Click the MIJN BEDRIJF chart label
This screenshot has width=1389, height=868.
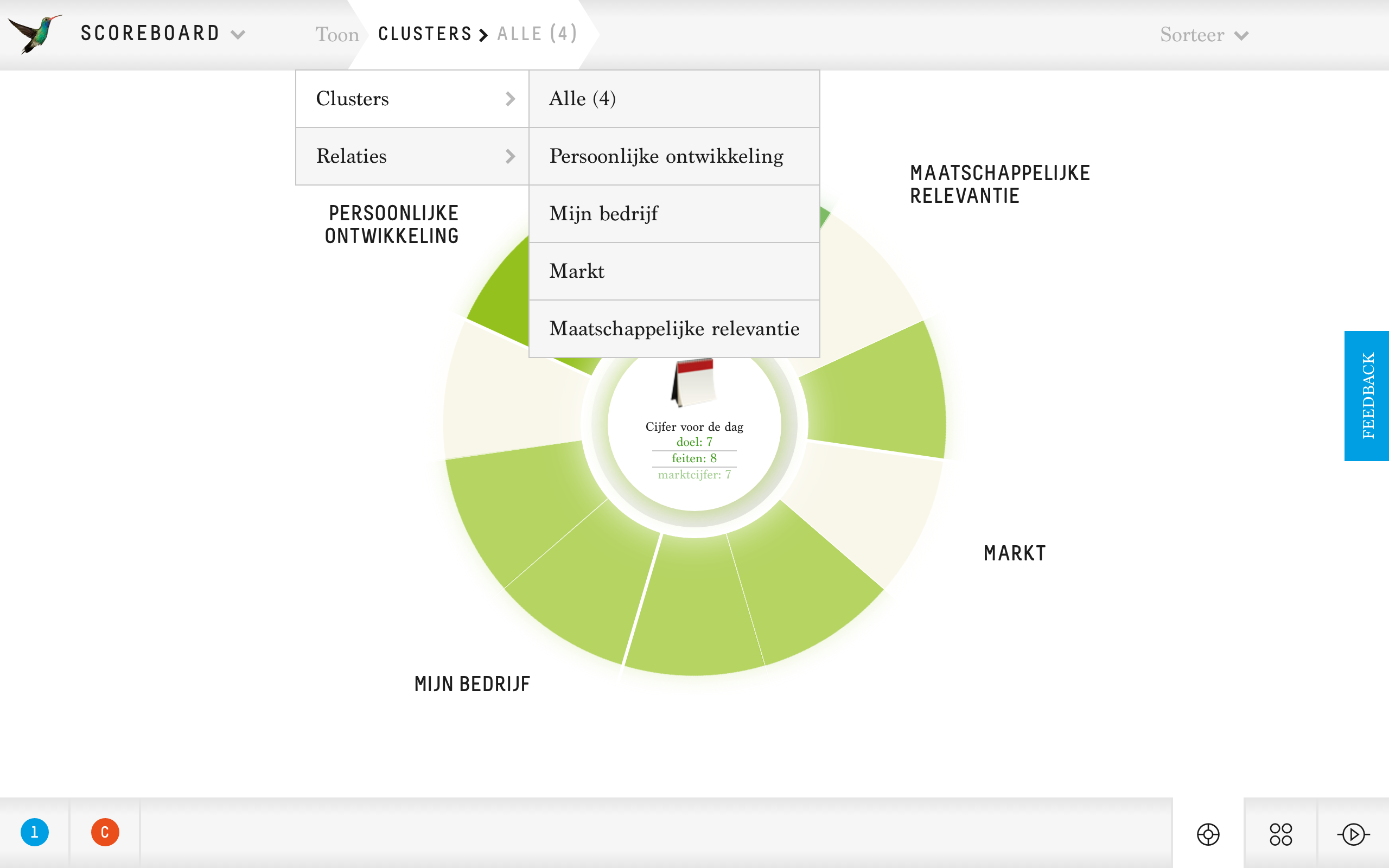click(x=473, y=684)
